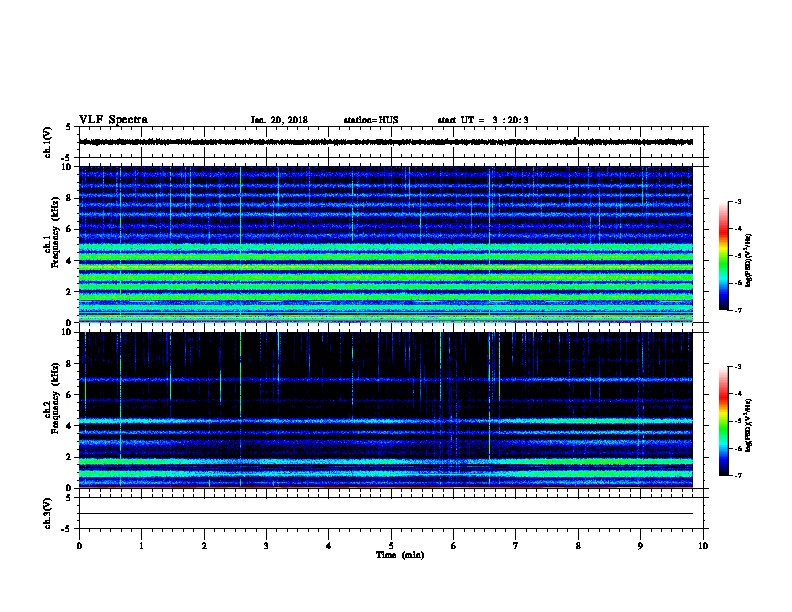Screen dimensions: 792x612
Task: Click the "-7" value below ch.2 colorbar
Action: click(x=738, y=476)
